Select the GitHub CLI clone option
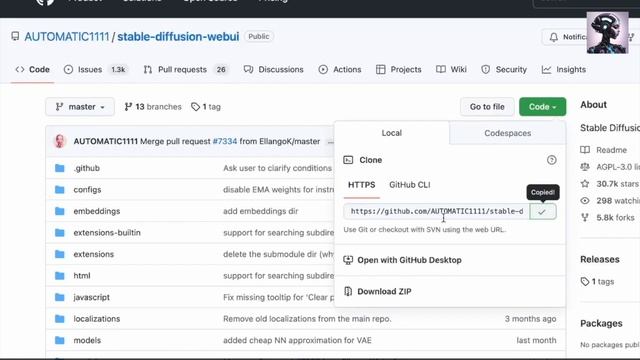This screenshot has width=640, height=360. click(409, 185)
